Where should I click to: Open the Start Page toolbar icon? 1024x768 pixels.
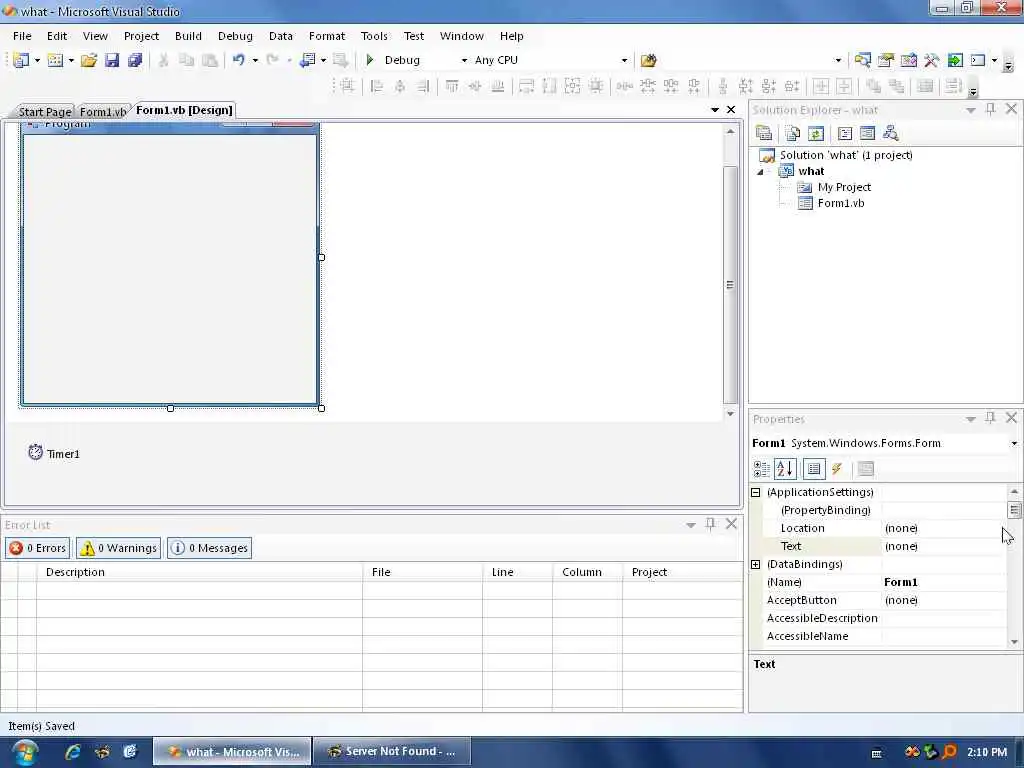(x=955, y=60)
